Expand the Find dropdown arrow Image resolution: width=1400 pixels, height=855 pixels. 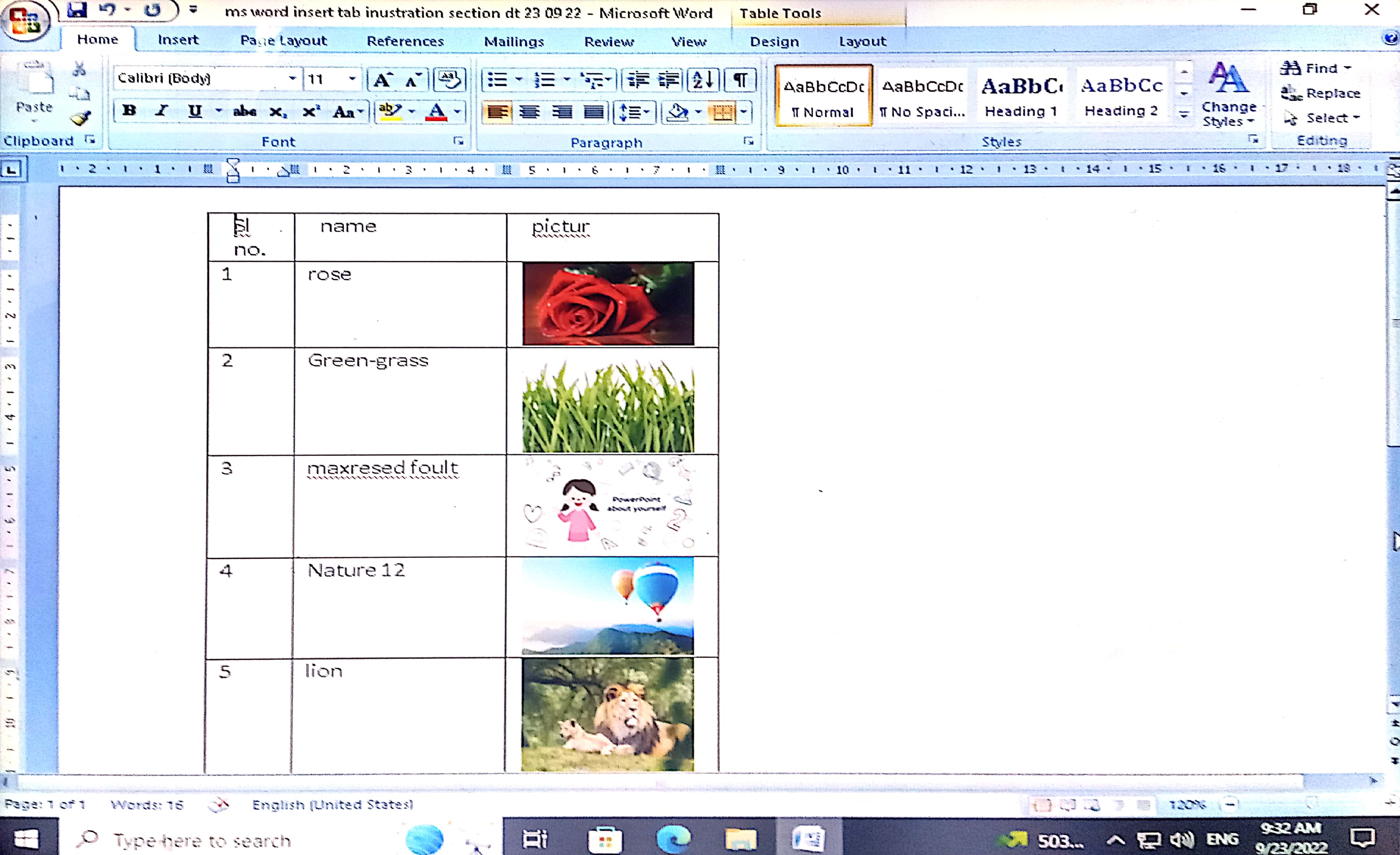tap(1348, 68)
